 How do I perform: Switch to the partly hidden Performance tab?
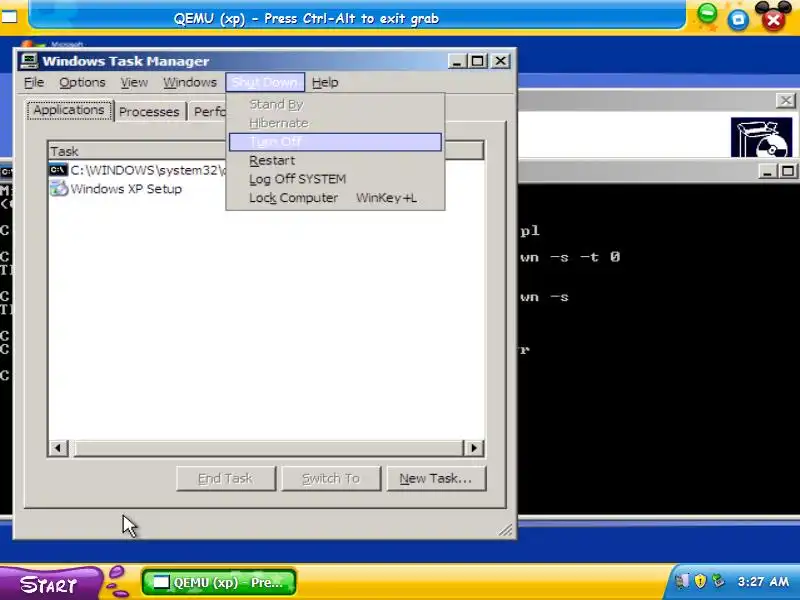(208, 112)
